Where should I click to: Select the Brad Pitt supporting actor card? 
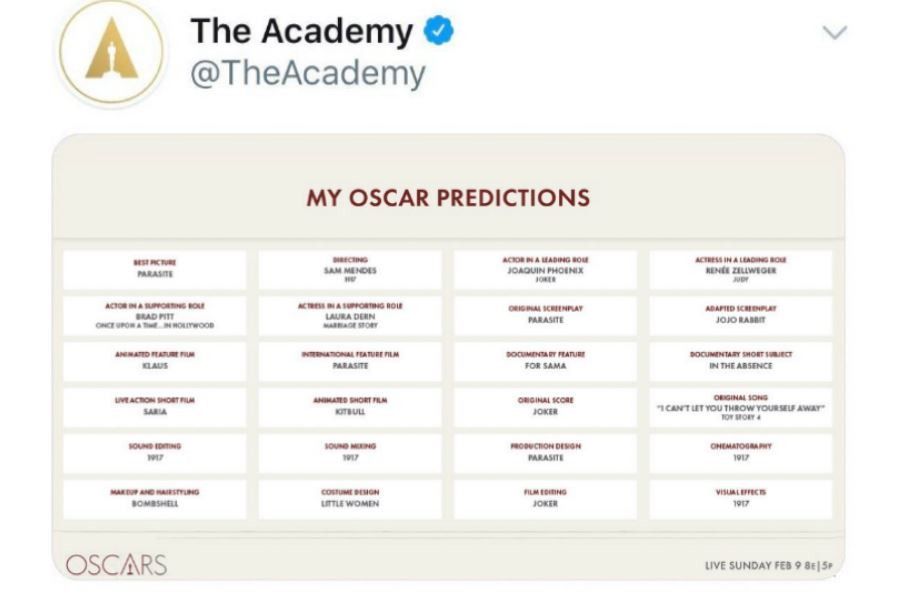click(x=155, y=315)
